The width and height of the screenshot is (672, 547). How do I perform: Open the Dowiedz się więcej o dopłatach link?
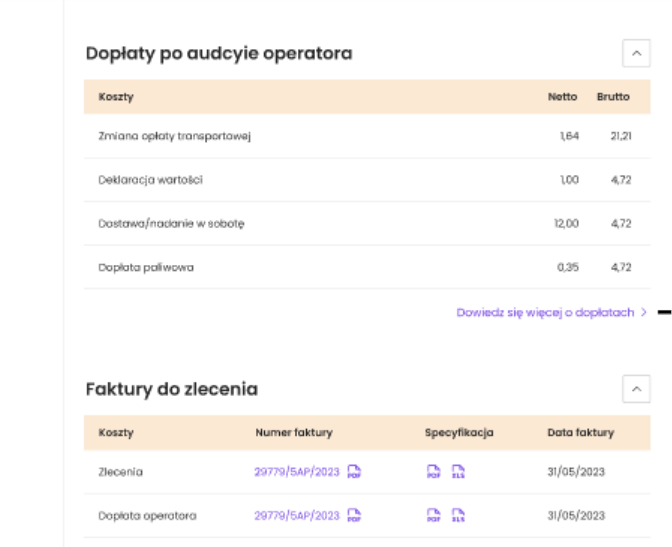click(x=545, y=312)
